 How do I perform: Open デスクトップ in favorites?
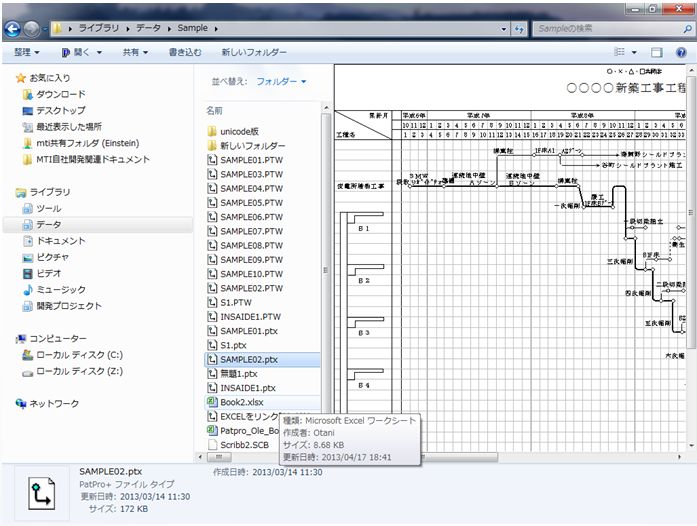60,110
